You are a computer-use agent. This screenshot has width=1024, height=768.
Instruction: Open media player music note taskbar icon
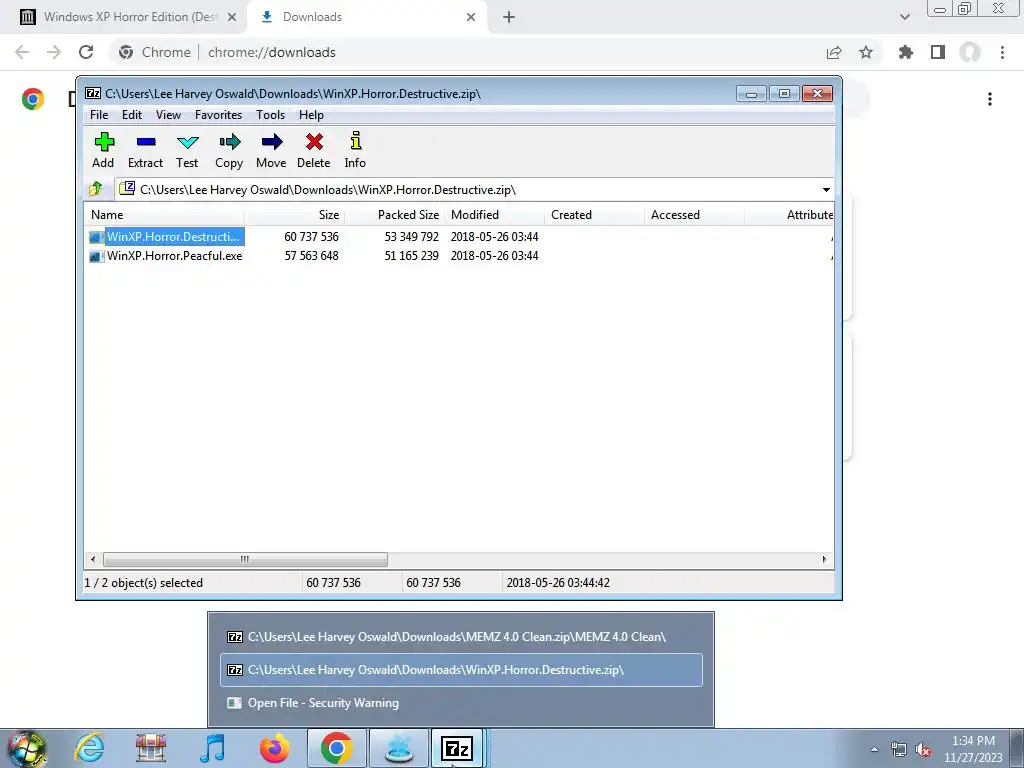[x=212, y=748]
